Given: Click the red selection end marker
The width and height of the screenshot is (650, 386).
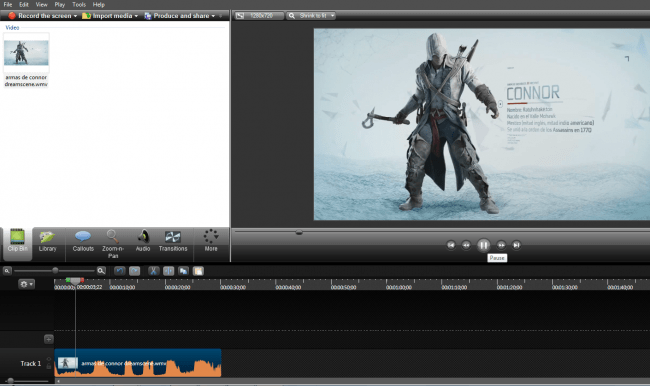Looking at the screenshot, I should [x=82, y=281].
